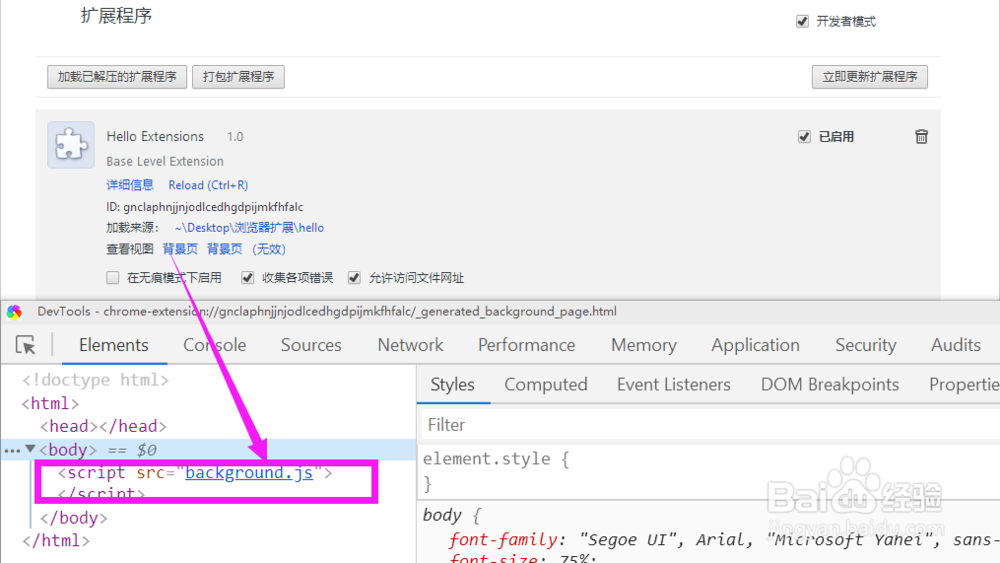
Task: Open the extension source folder path link
Action: (x=249, y=228)
